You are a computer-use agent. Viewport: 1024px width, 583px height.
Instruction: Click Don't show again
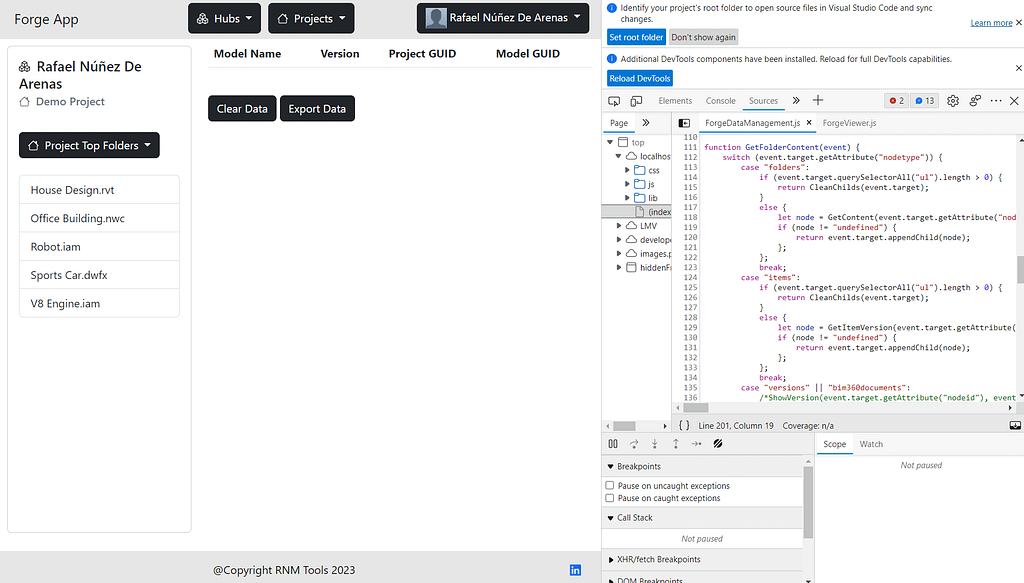point(703,37)
